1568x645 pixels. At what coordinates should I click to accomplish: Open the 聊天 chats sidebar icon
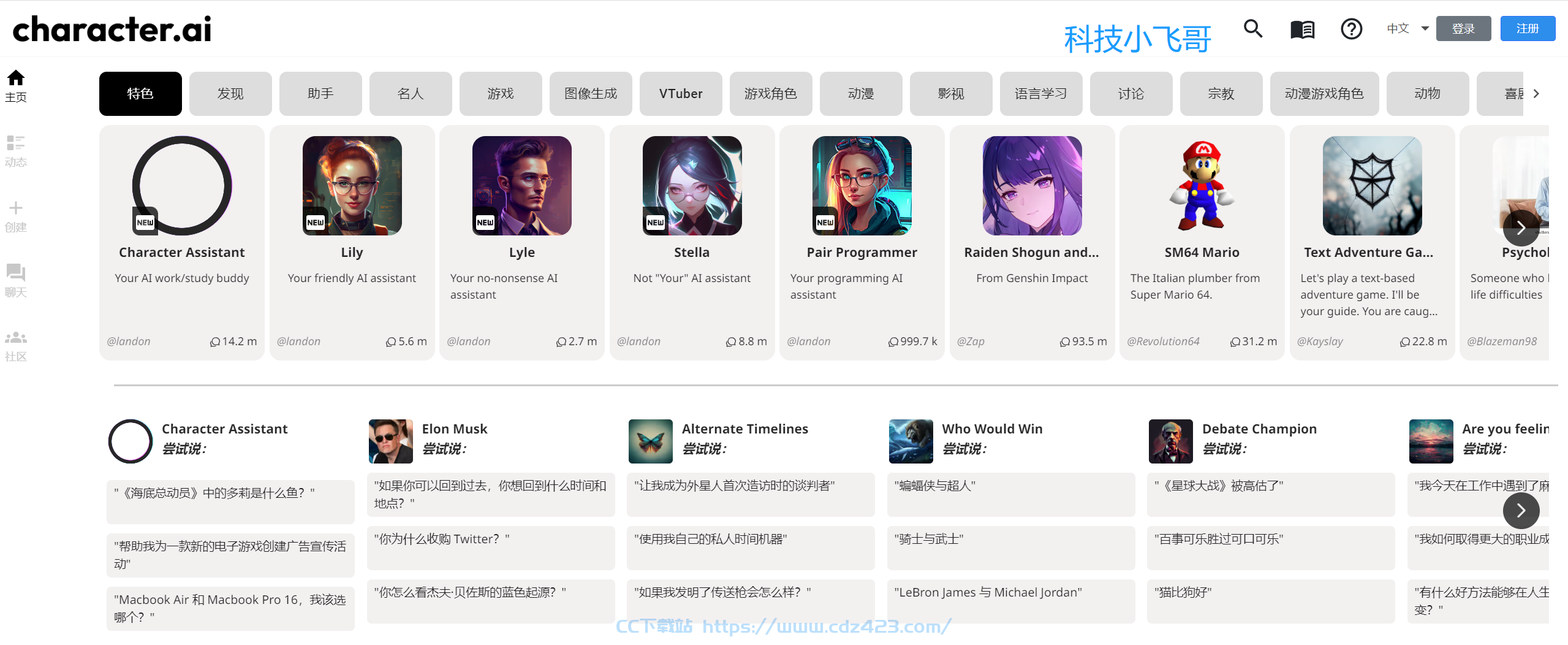click(x=15, y=273)
